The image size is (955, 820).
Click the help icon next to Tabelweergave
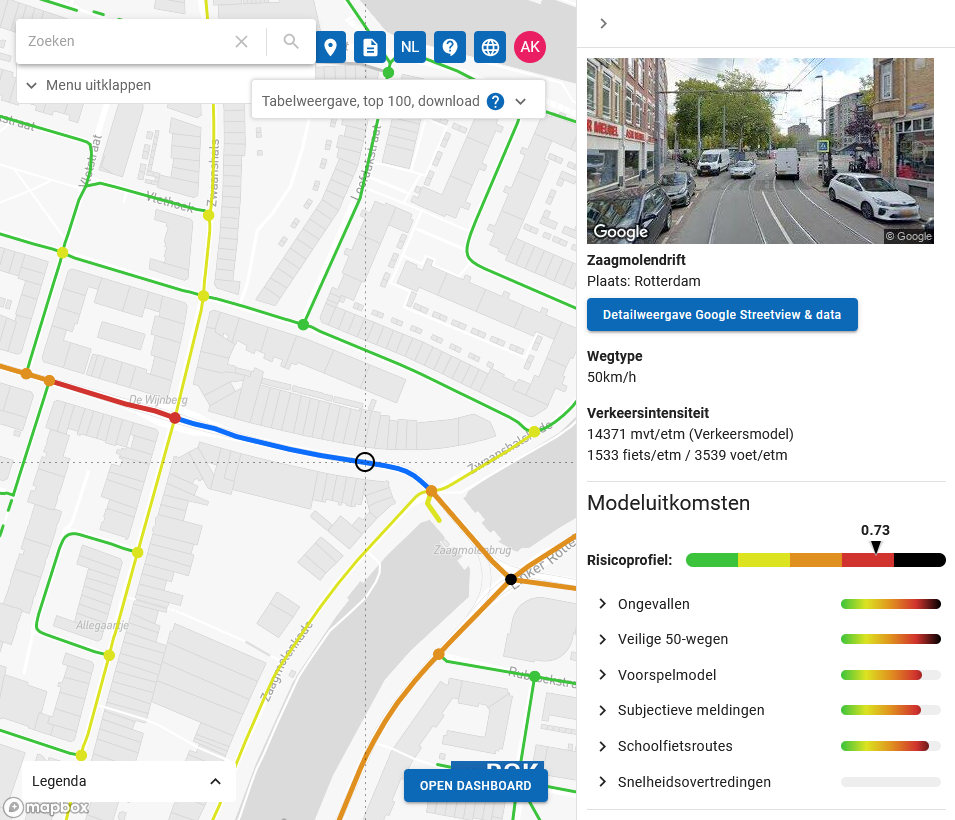(x=497, y=99)
